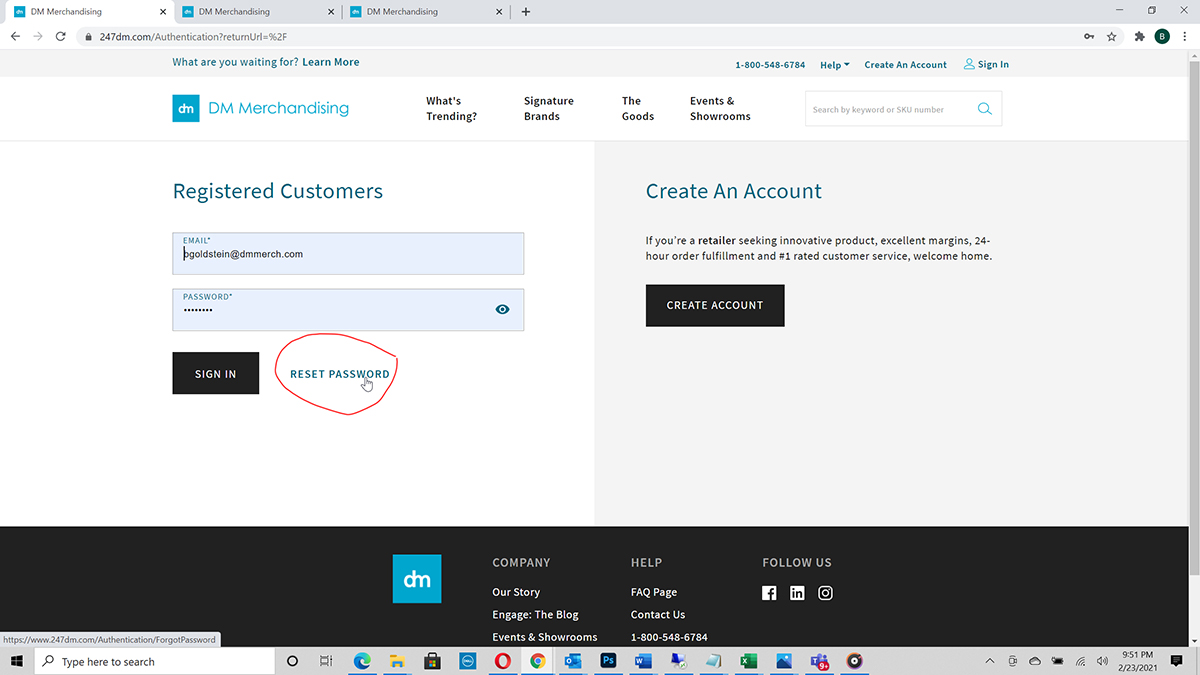Open the FAQ Page link
Screen dimensions: 1200x675
654,592
